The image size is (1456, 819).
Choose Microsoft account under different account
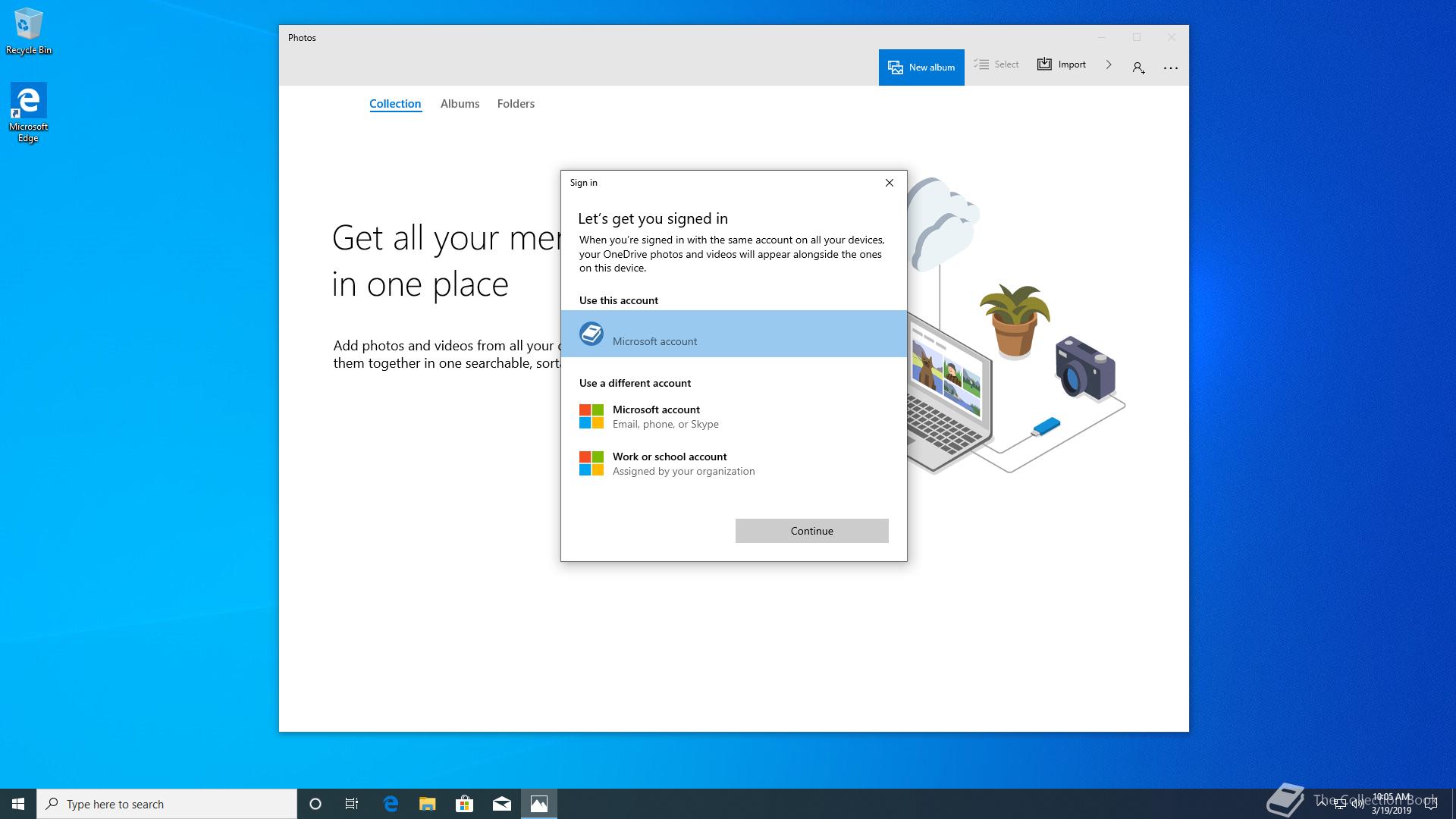click(657, 416)
